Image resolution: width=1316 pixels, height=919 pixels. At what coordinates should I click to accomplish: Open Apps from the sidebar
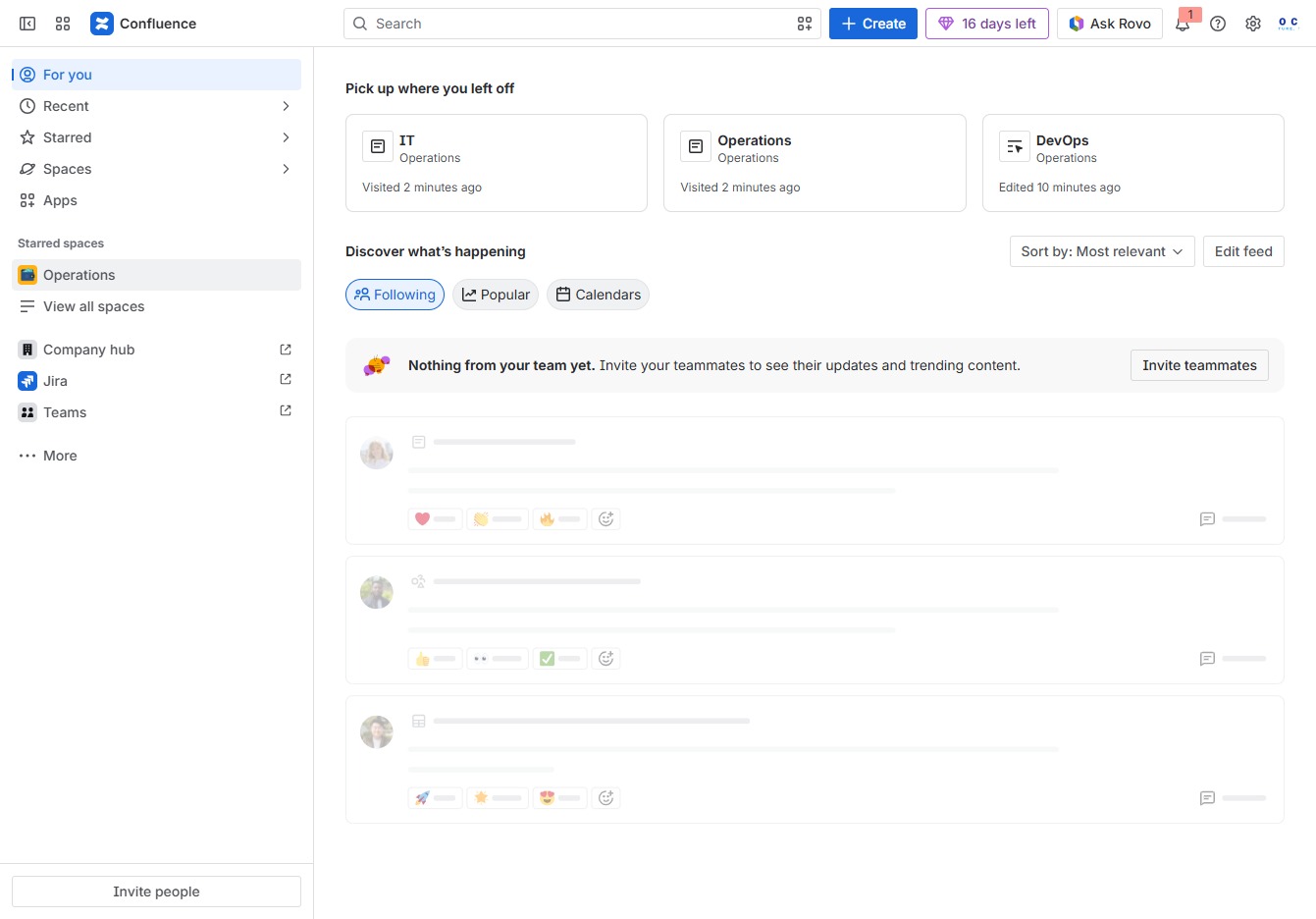pyautogui.click(x=156, y=200)
